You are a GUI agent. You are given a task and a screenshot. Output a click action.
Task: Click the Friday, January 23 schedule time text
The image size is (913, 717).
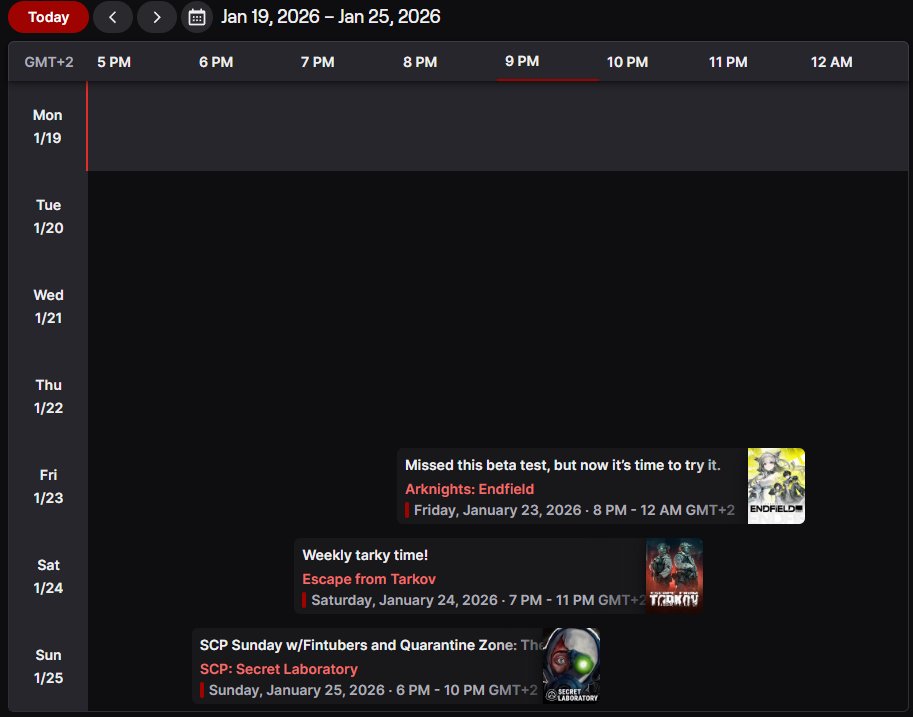(574, 510)
